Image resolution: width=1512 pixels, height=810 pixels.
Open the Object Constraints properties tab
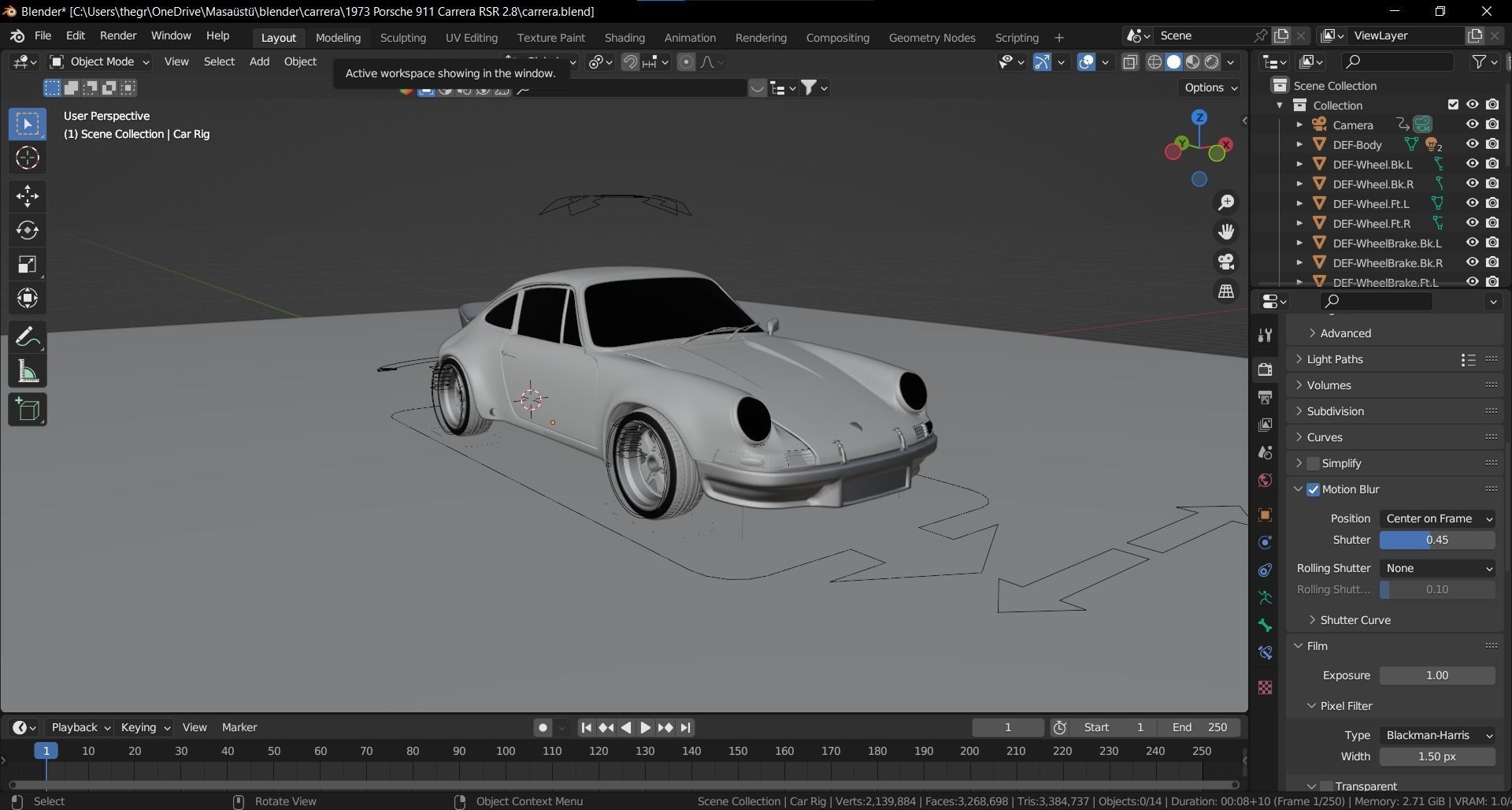pos(1266,570)
